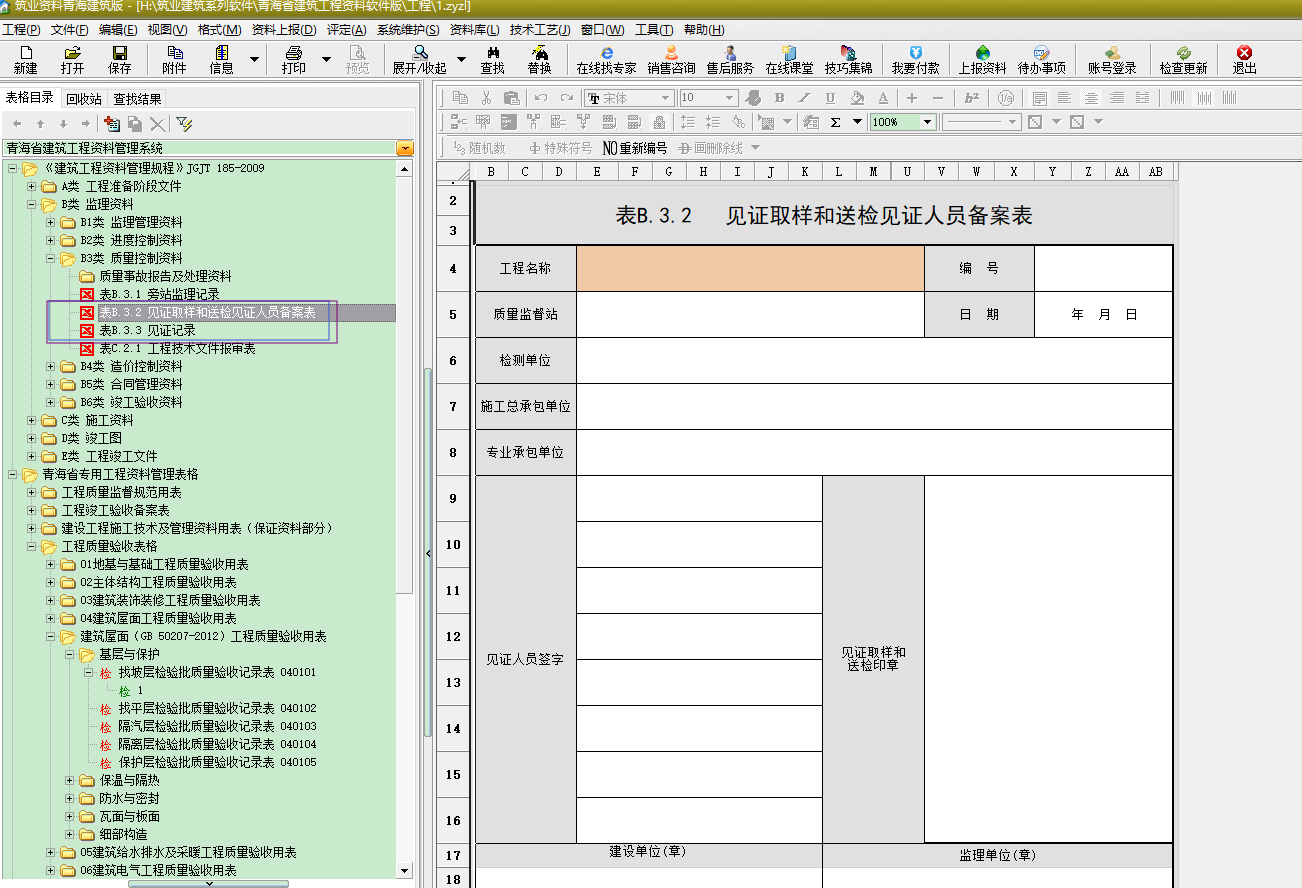Open dropdown arrow beside 打印
Image resolution: width=1302 pixels, height=888 pixels.
click(x=326, y=60)
